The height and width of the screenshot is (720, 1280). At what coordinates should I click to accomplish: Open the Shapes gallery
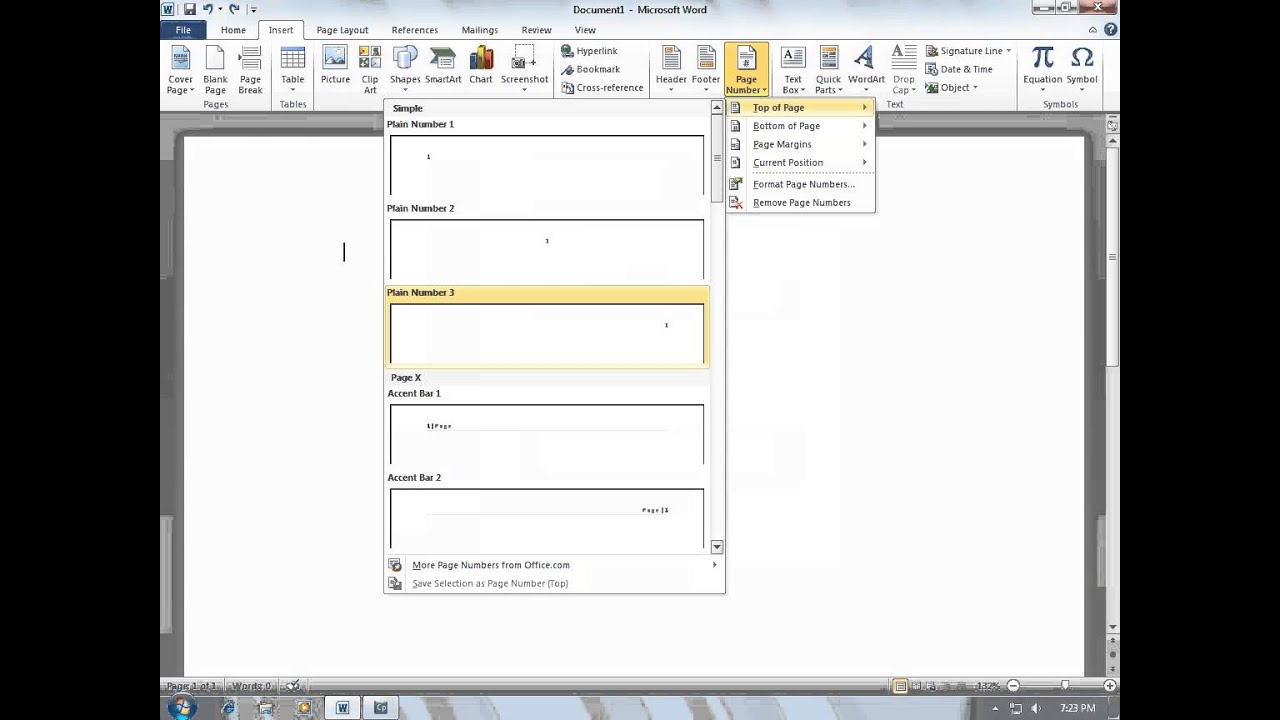click(405, 70)
